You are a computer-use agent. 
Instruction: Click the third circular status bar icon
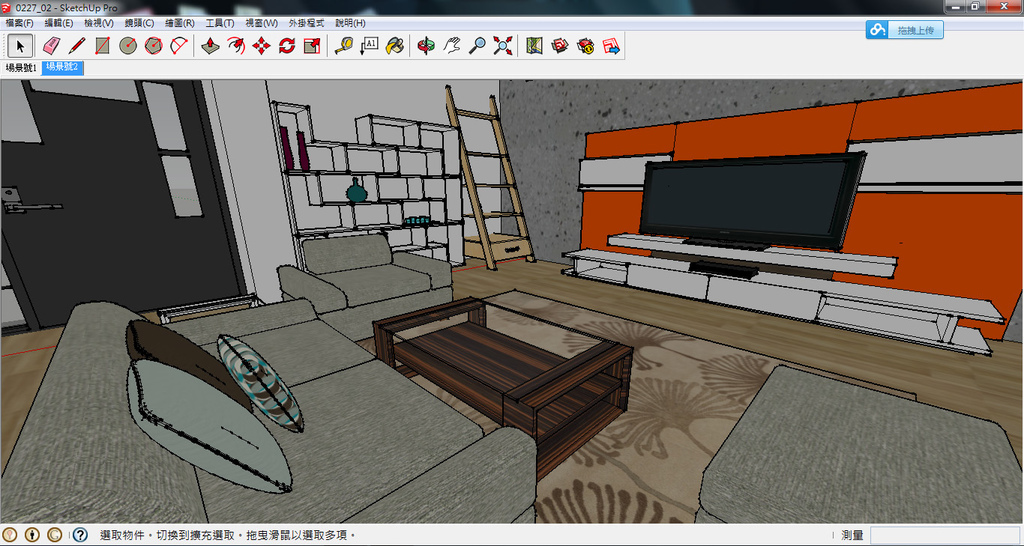pos(55,535)
